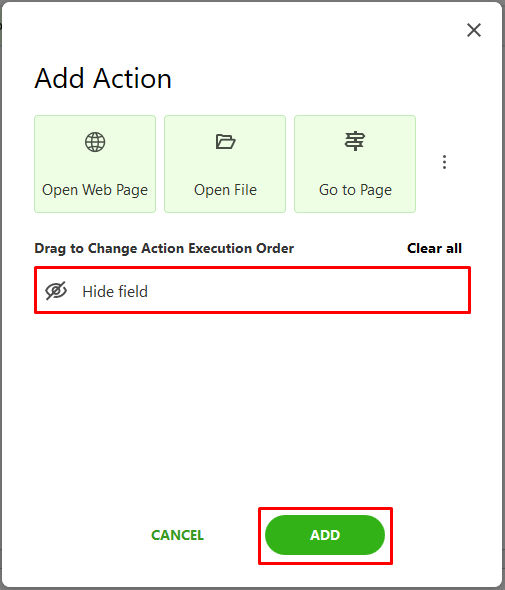Select the Open Web Page action tile
Viewport: 505px width, 590px height.
[95, 164]
